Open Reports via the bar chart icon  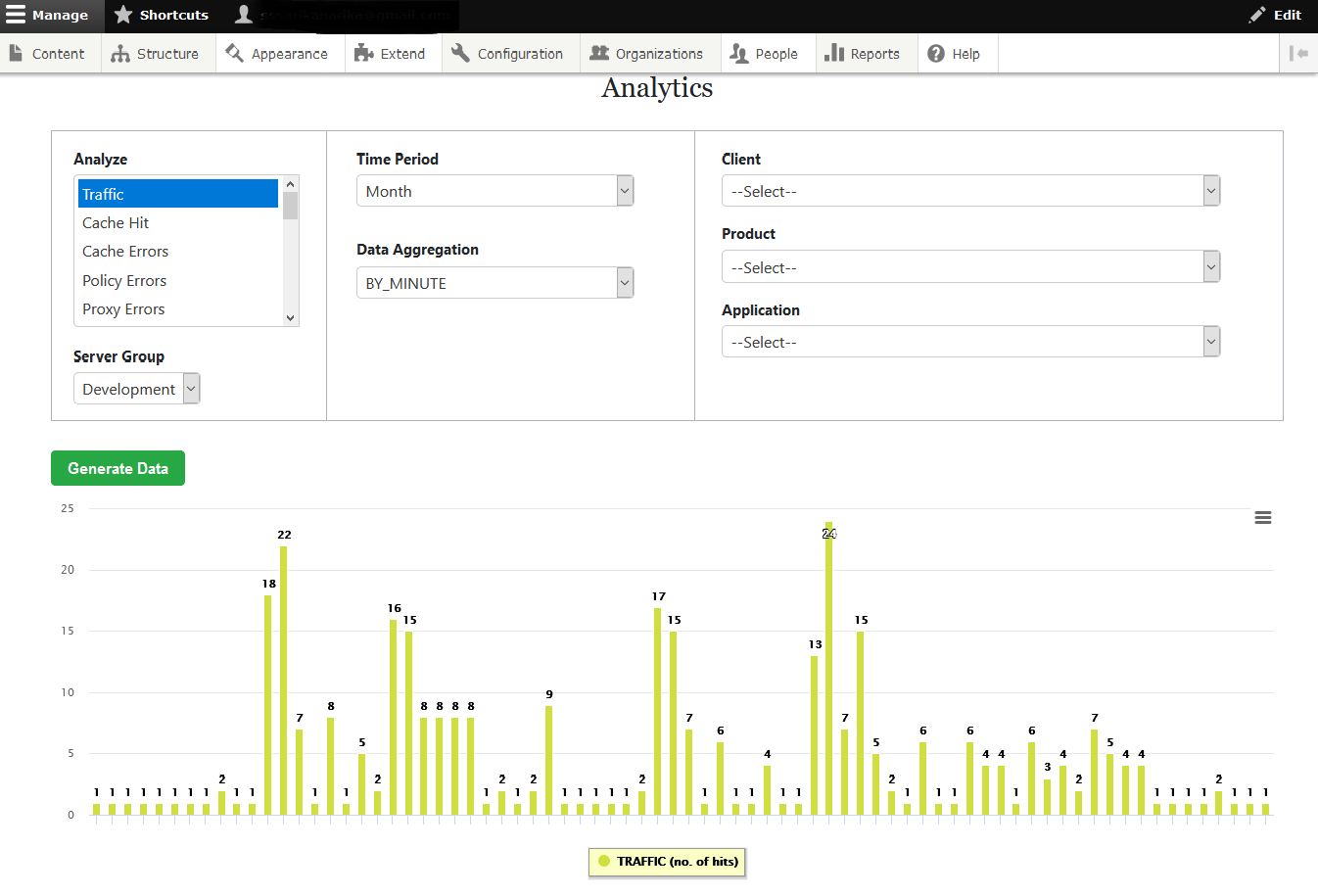(834, 54)
